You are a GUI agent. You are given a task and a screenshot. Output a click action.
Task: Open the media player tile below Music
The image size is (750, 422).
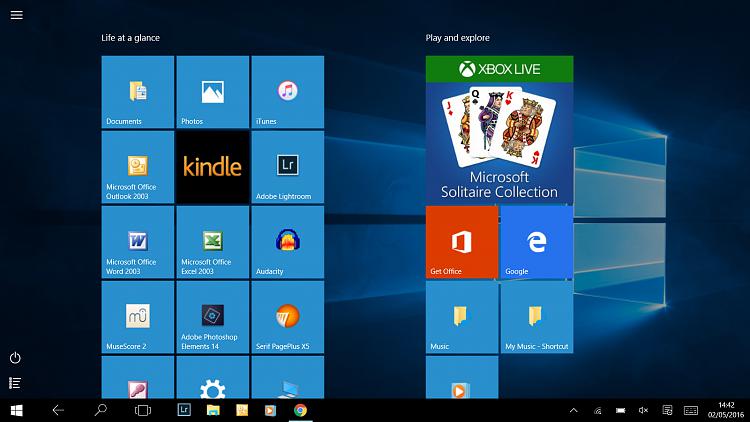point(462,378)
